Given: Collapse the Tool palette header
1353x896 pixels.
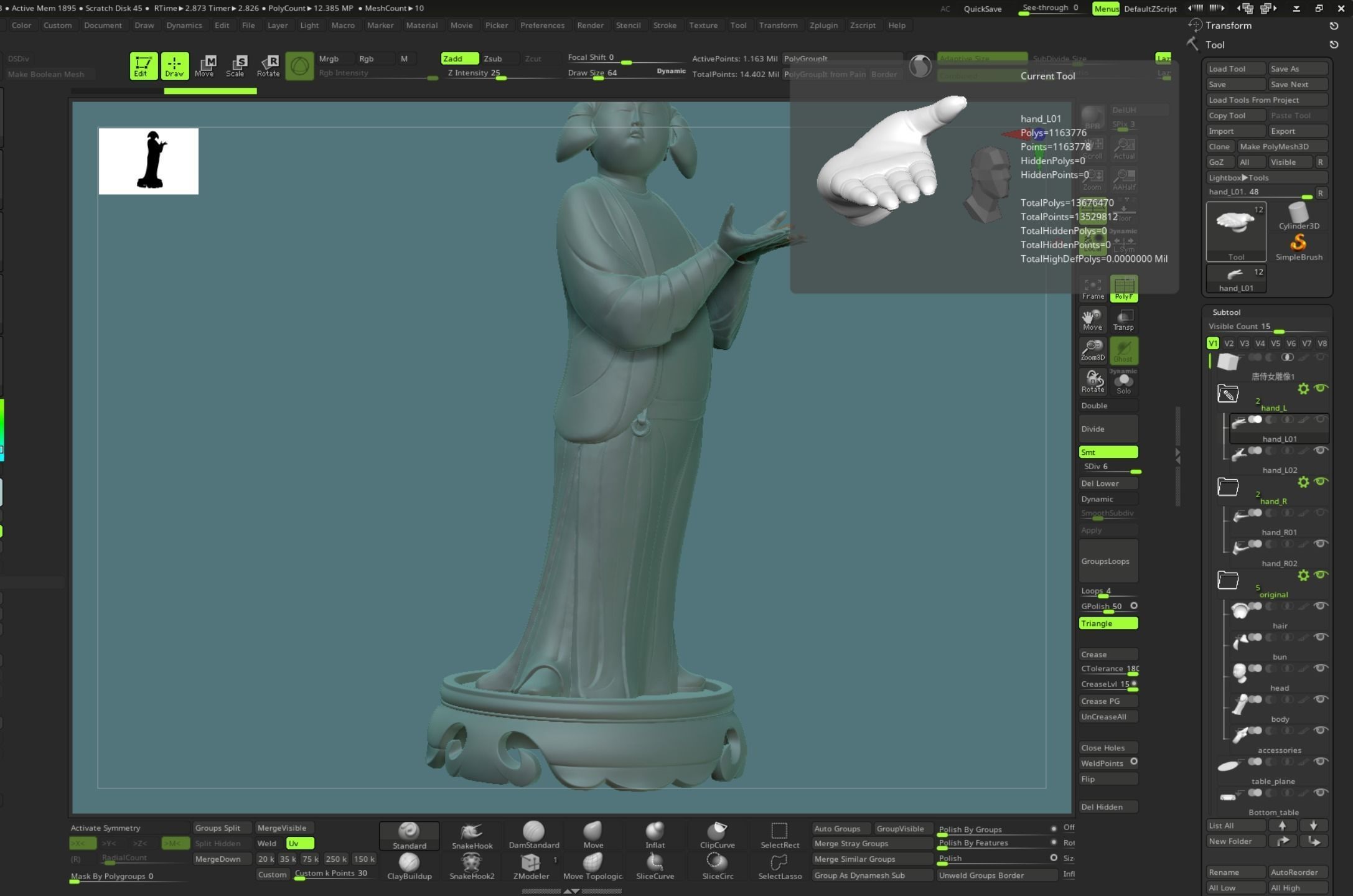Looking at the screenshot, I should (x=1214, y=45).
